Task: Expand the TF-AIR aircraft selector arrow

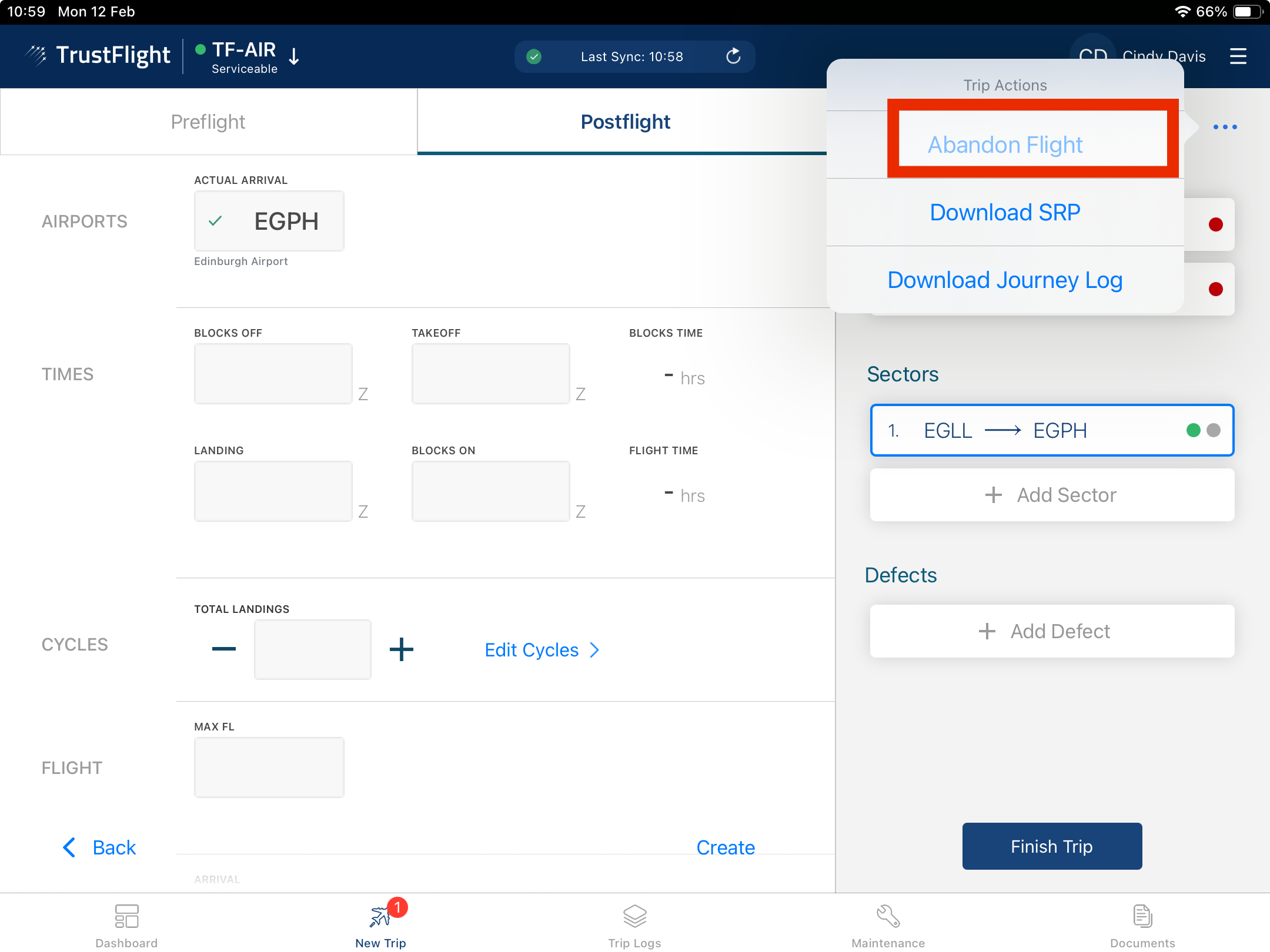Action: (295, 57)
